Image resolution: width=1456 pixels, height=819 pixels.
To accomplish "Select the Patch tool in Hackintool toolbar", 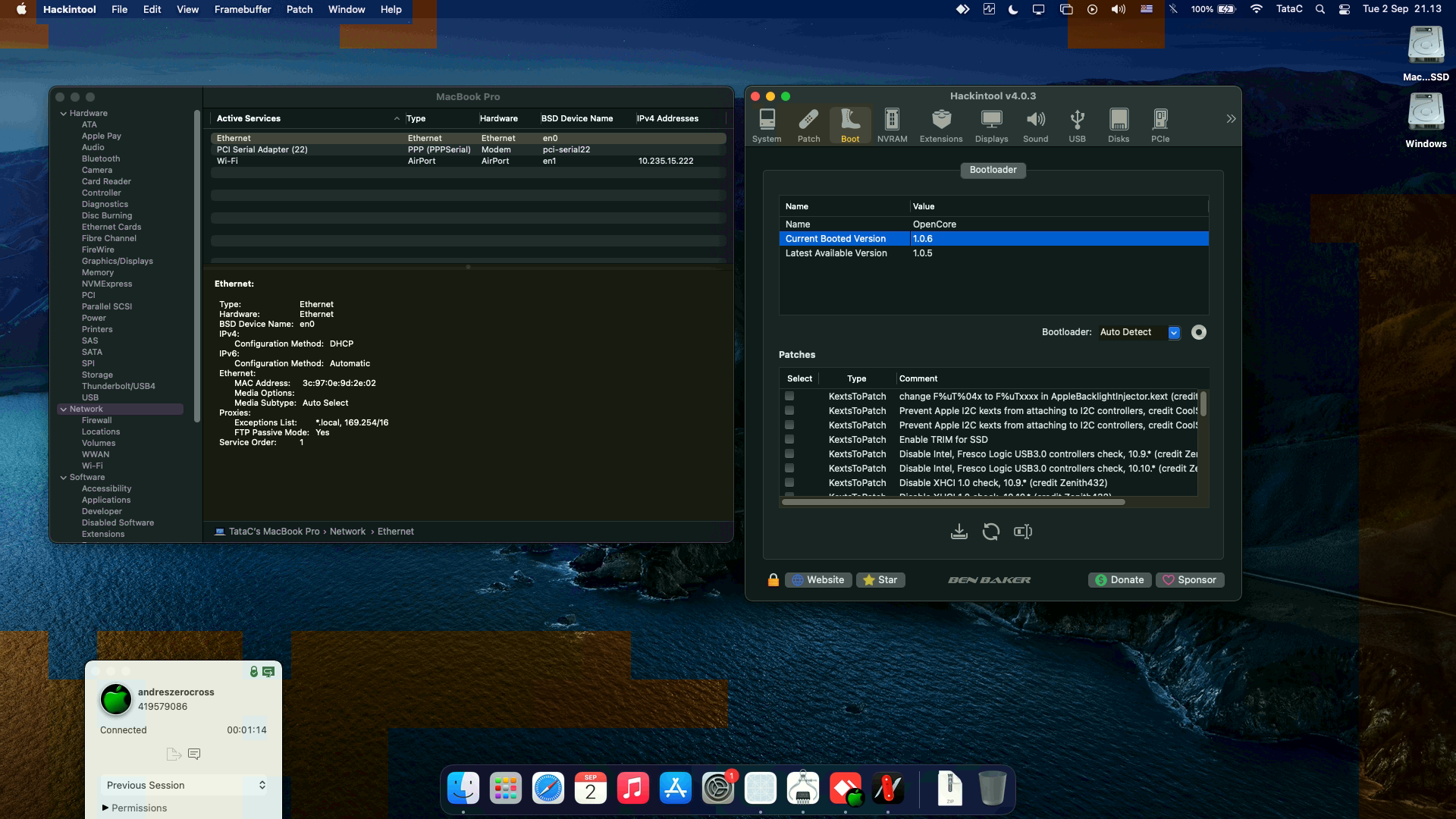I will [808, 124].
